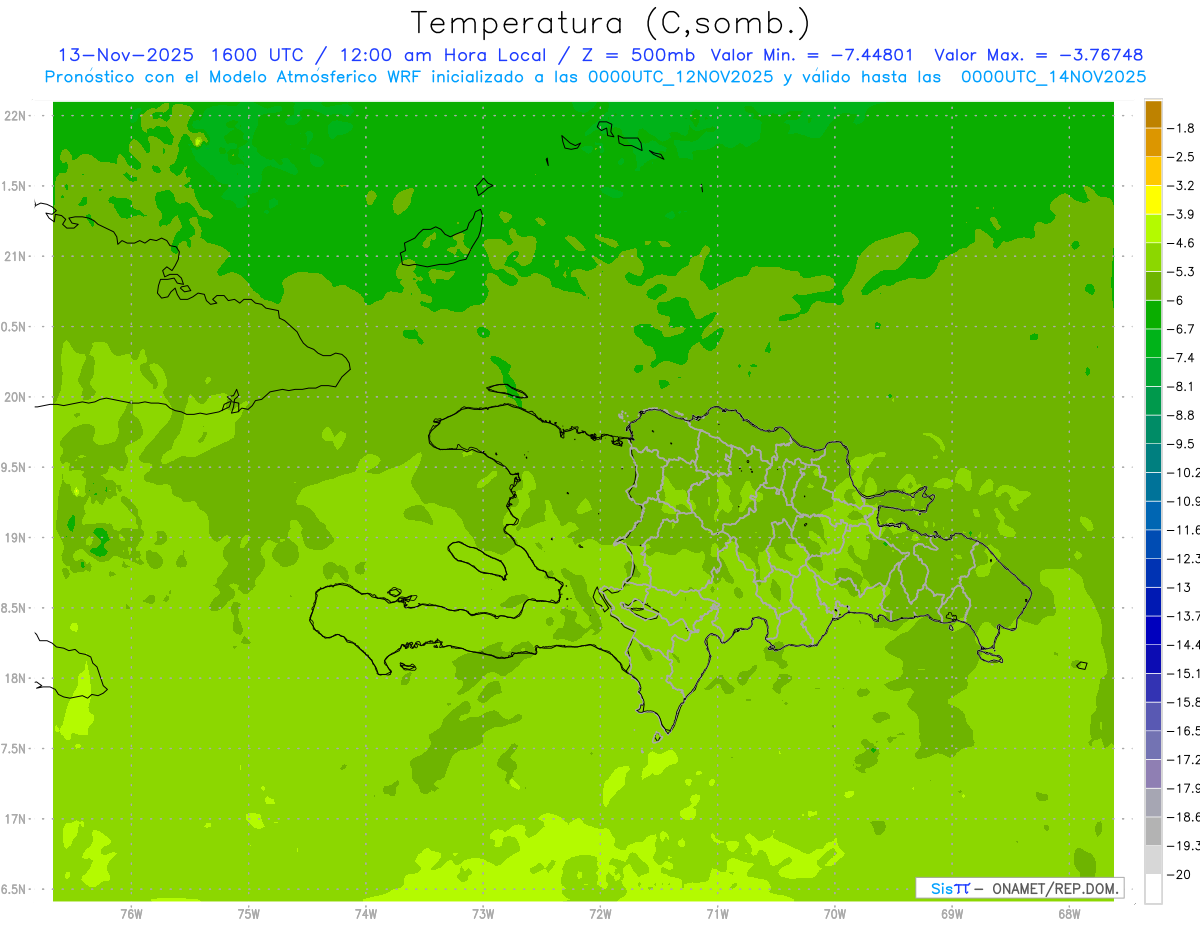
Task: Click the '-16.5' legend value
Action: click(1184, 731)
